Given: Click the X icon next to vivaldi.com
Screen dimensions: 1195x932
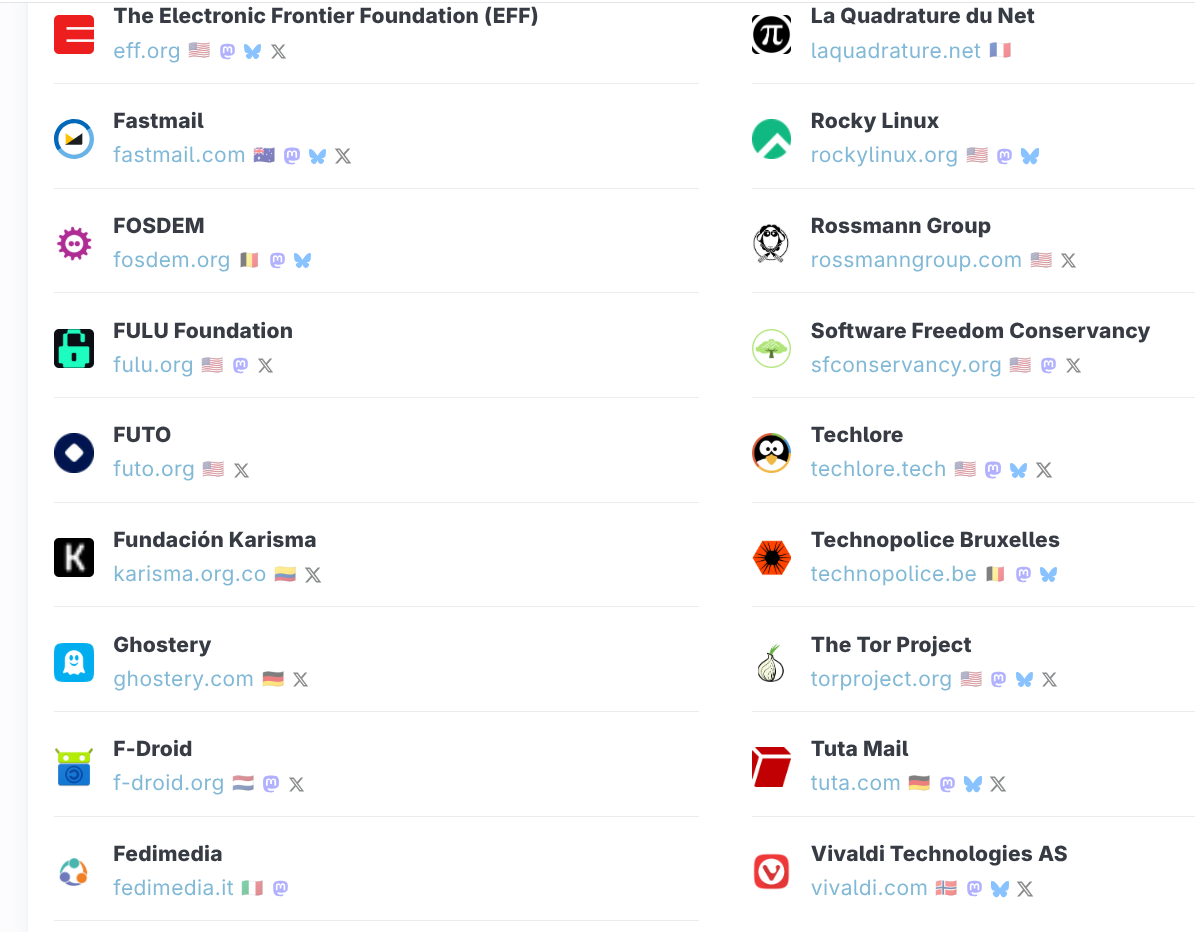Looking at the screenshot, I should coord(1025,888).
